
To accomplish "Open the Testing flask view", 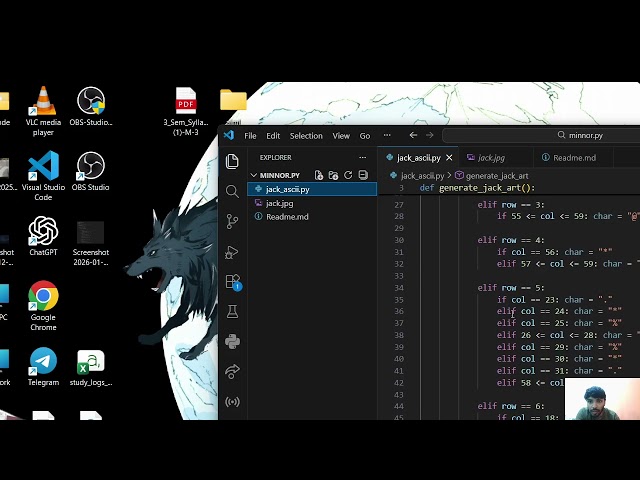I will point(232,312).
